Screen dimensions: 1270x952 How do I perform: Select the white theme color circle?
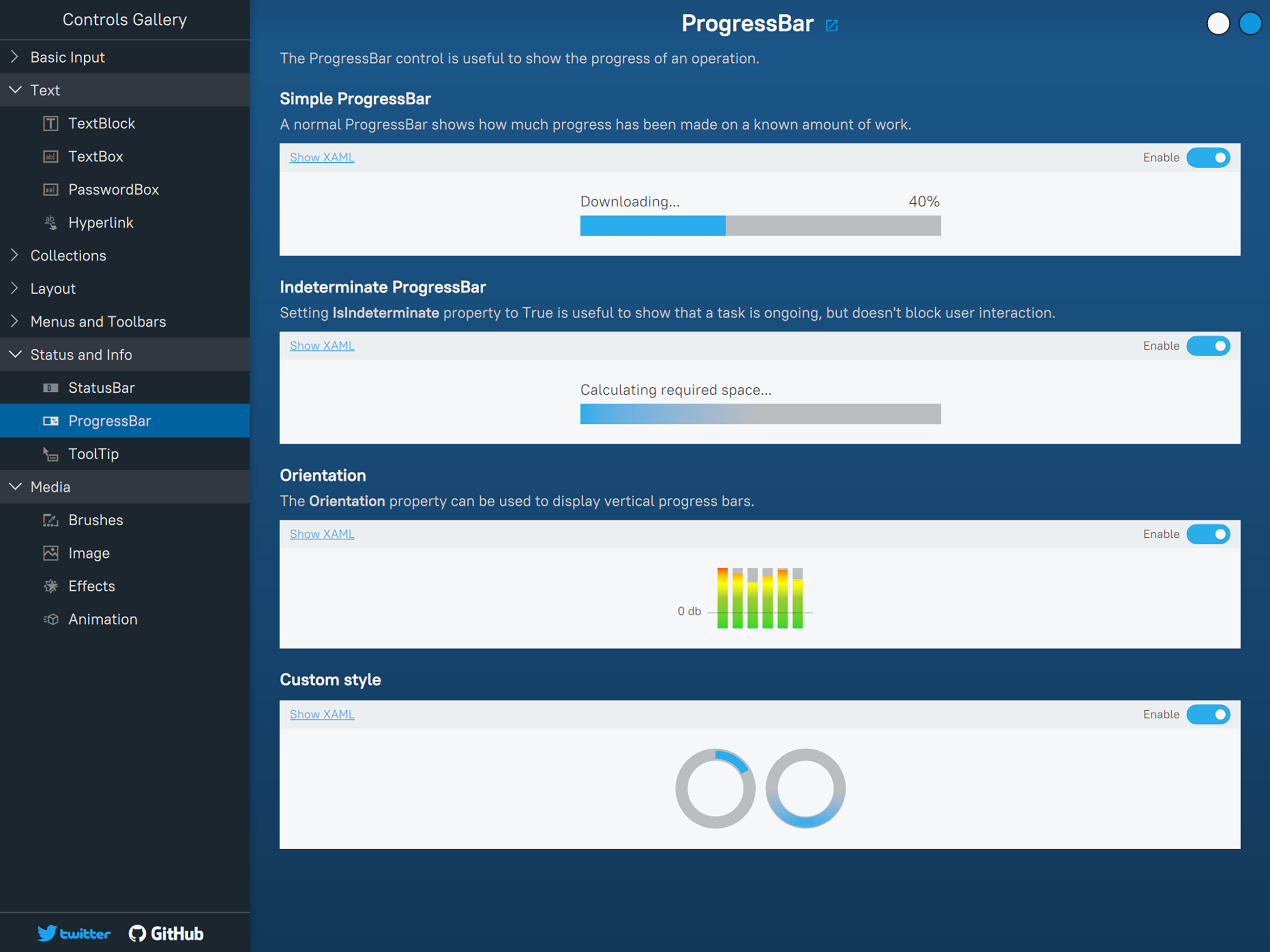[x=1218, y=24]
